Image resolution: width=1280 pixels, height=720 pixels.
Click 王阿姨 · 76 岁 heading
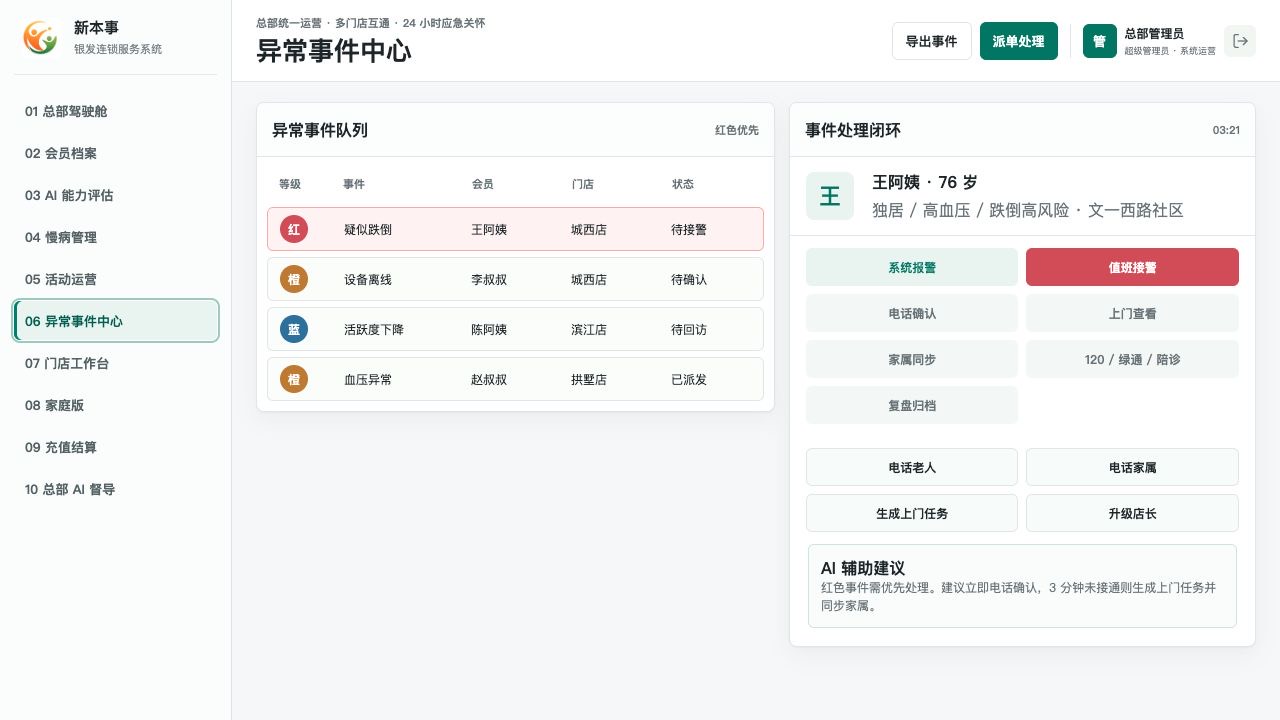[925, 182]
